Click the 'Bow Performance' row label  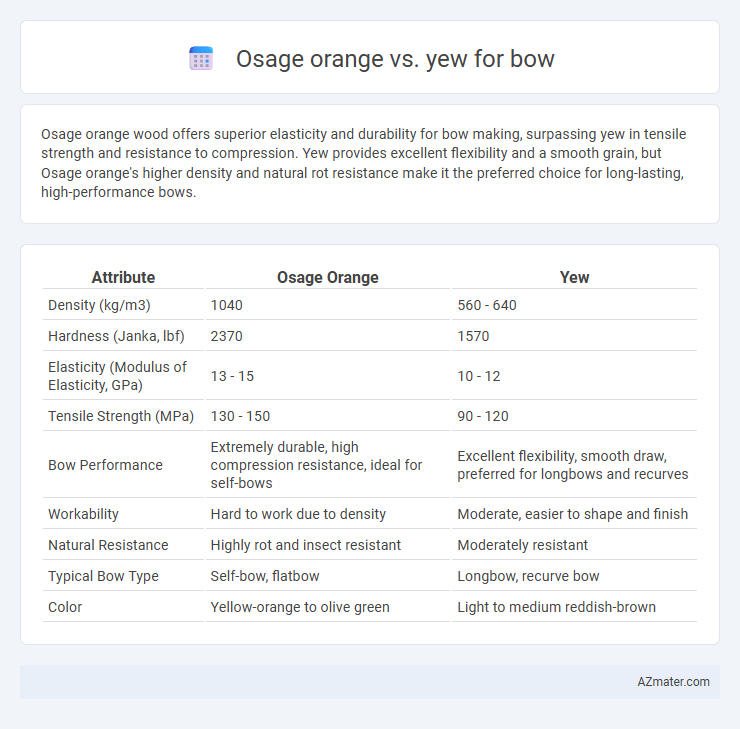105,465
